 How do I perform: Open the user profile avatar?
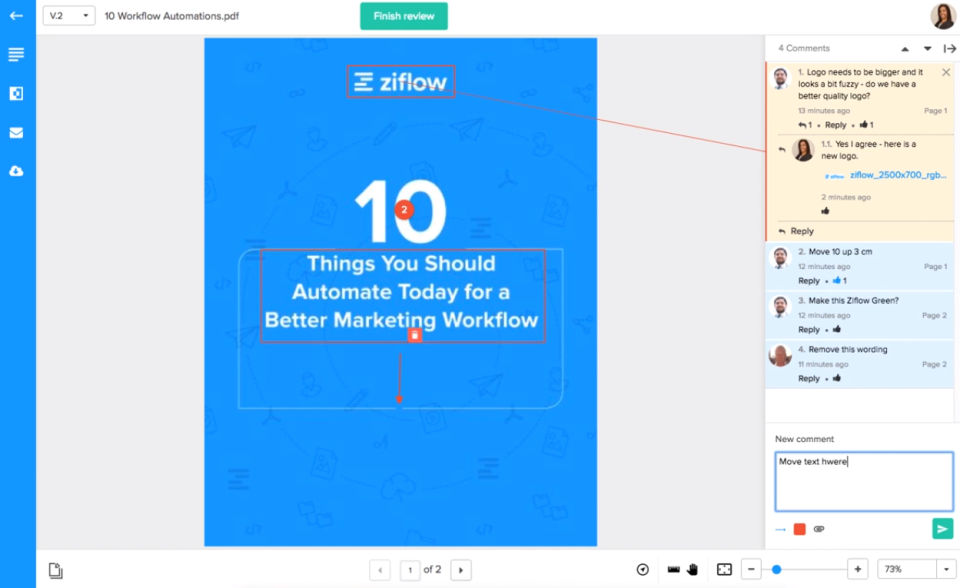click(x=942, y=16)
